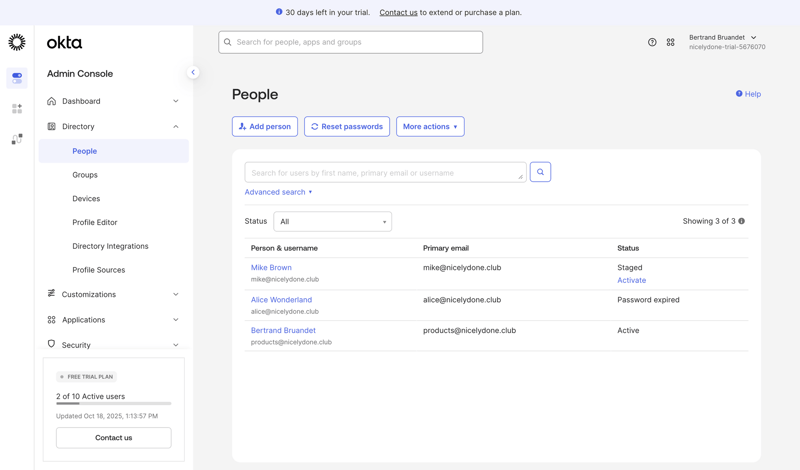Open the apps sparkle icon in left rail
This screenshot has height=470, width=800.
pyautogui.click(x=17, y=109)
